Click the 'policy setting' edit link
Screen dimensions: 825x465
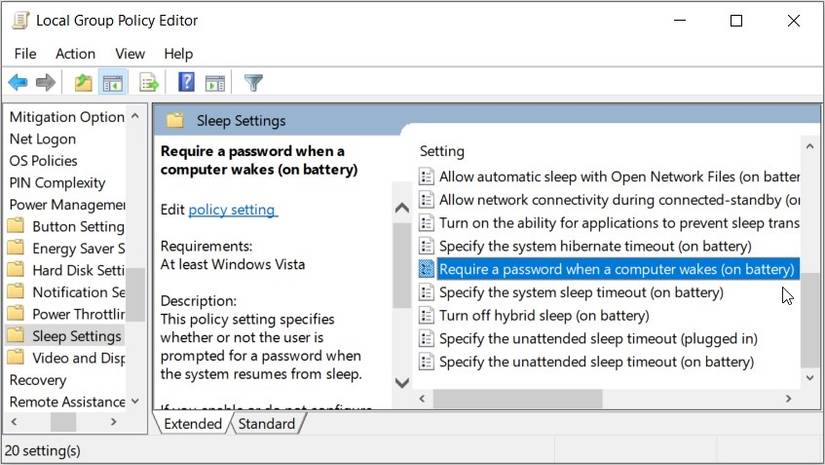[232, 210]
